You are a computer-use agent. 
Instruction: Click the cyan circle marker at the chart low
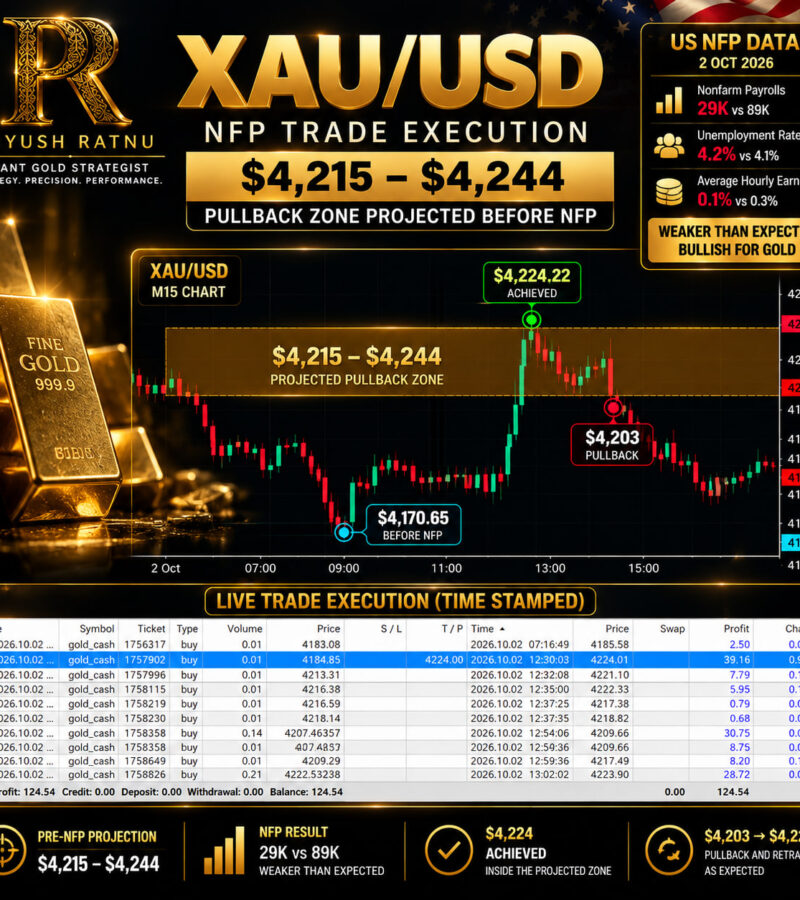[x=344, y=532]
